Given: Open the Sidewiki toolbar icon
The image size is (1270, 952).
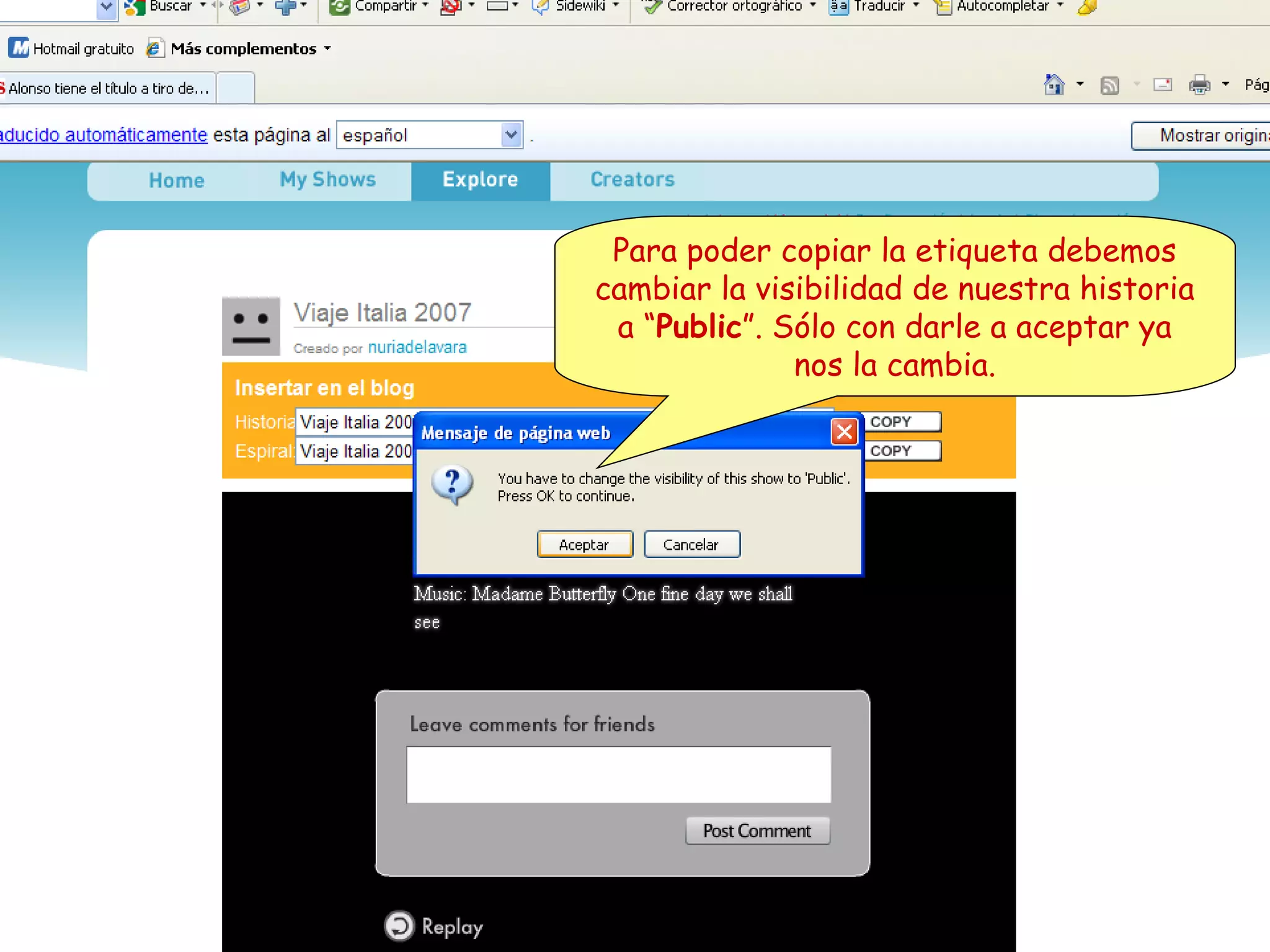Looking at the screenshot, I should pos(540,6).
